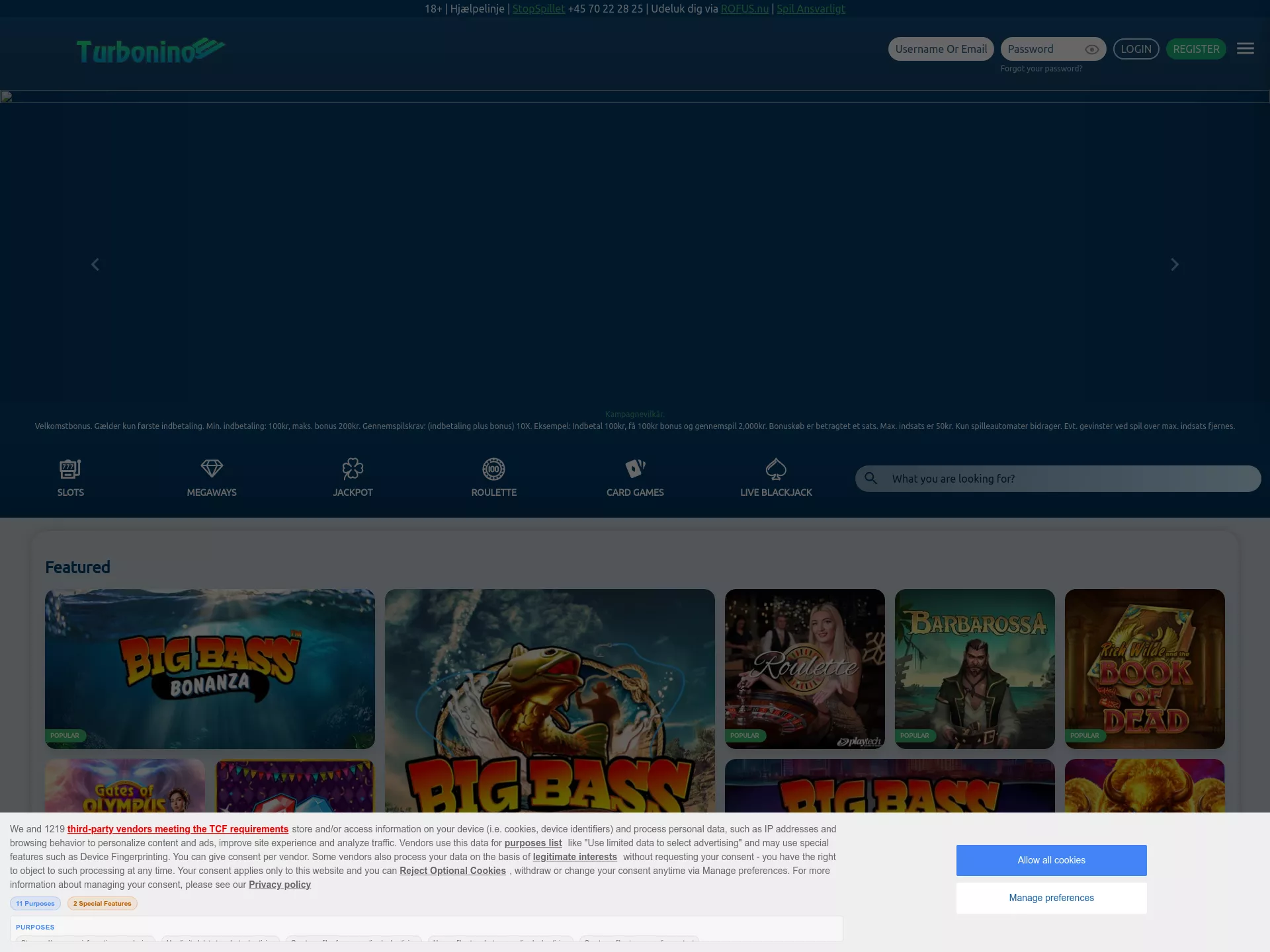Open Big Bass Bonanza wide thumbnail
The image size is (1270, 952).
click(x=210, y=669)
